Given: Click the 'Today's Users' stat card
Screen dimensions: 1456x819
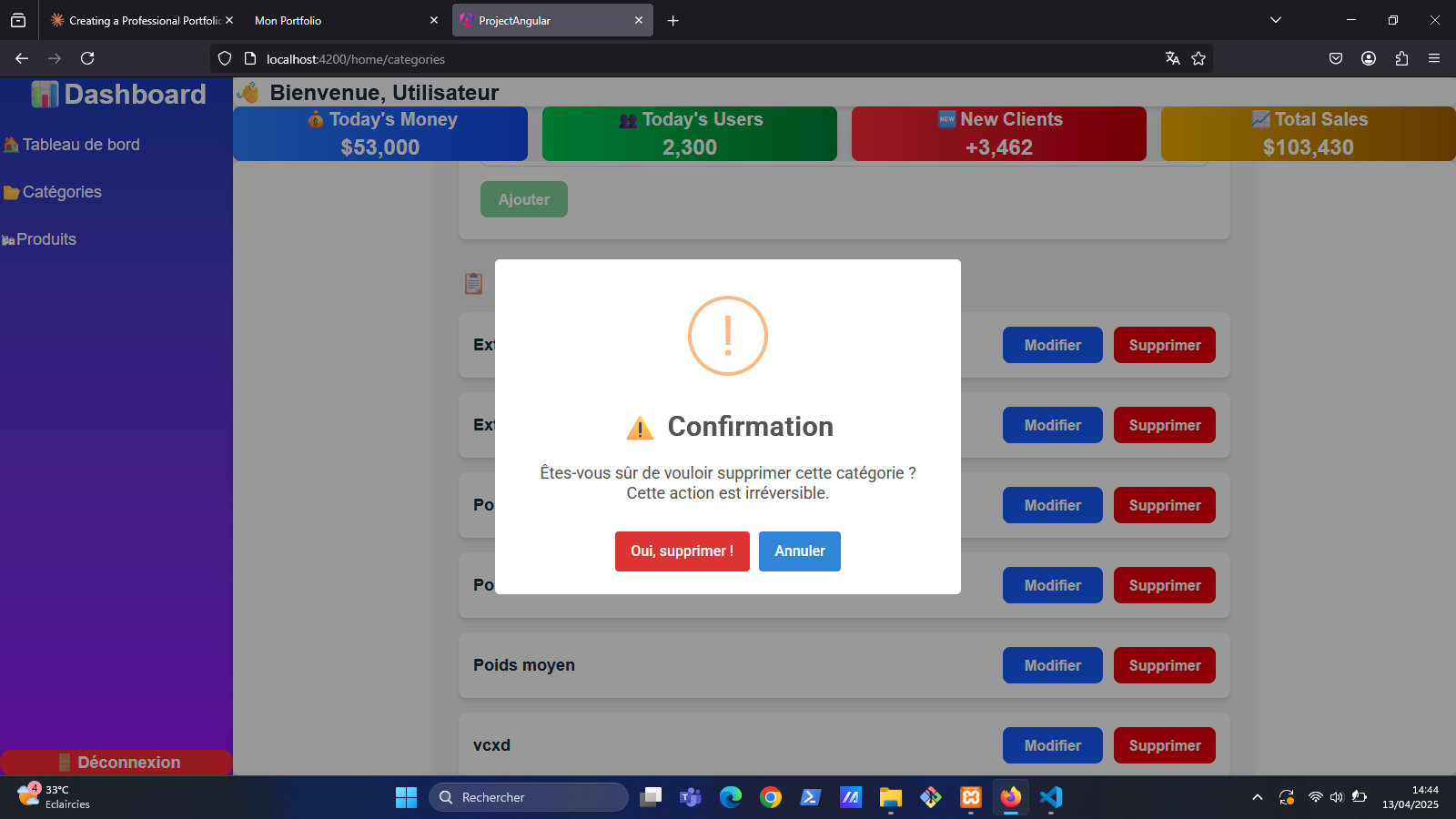Looking at the screenshot, I should [690, 134].
